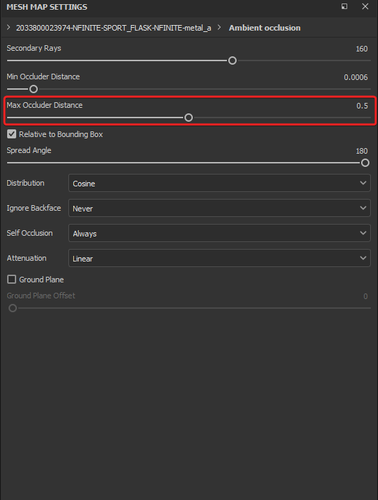This screenshot has width=378, height=500.
Task: Select the Ambient occlusion breadcrumb
Action: pos(264,28)
